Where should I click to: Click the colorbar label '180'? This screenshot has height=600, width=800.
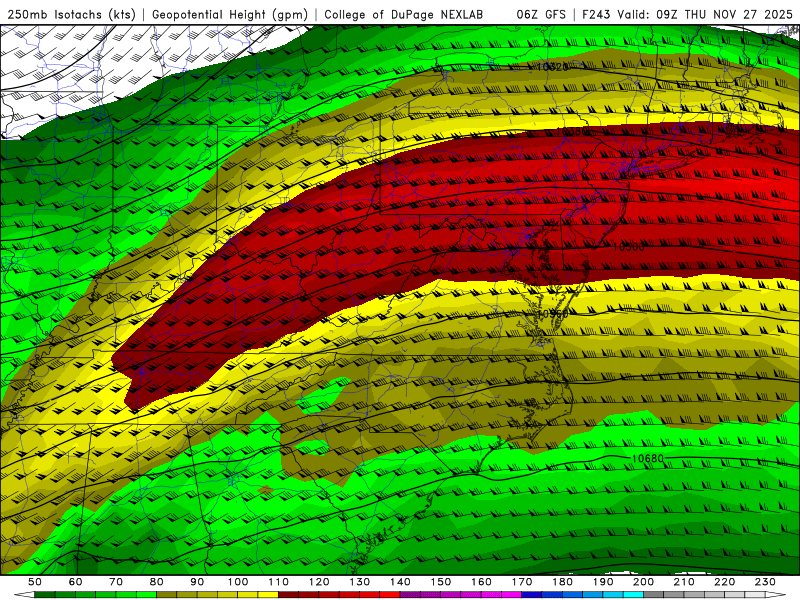pos(562,582)
